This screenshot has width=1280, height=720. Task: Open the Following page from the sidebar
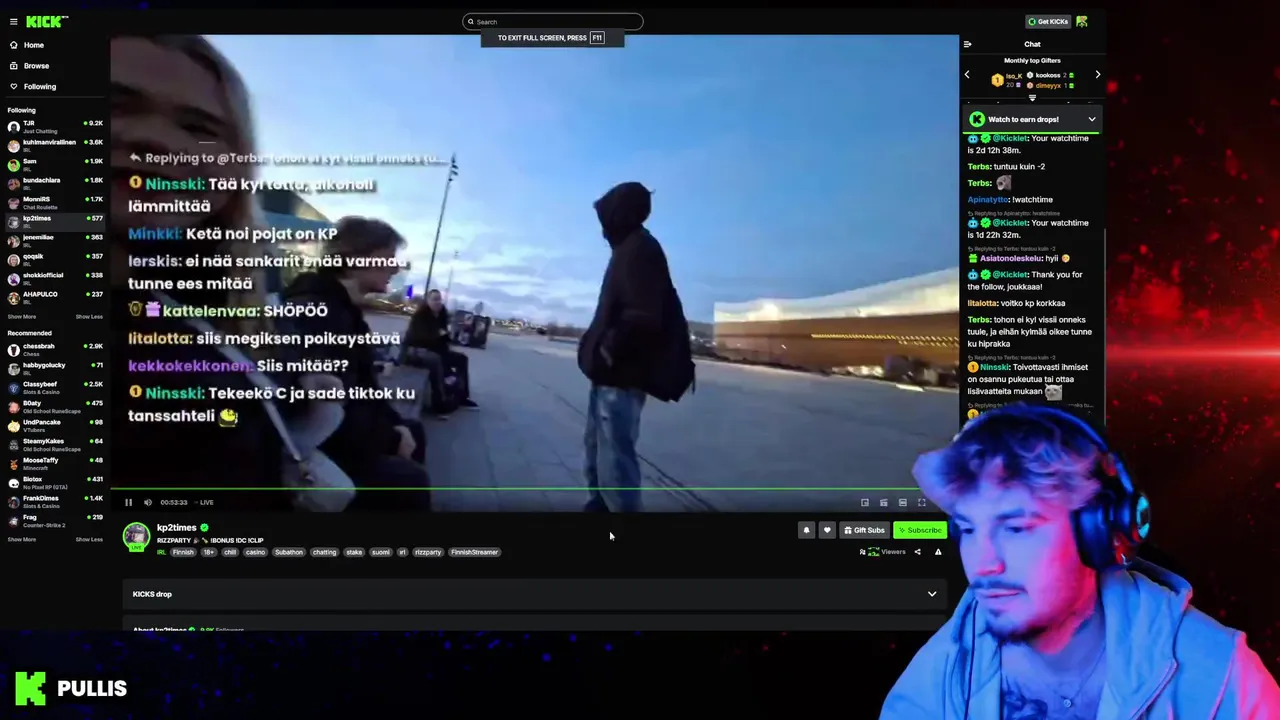pos(33,86)
